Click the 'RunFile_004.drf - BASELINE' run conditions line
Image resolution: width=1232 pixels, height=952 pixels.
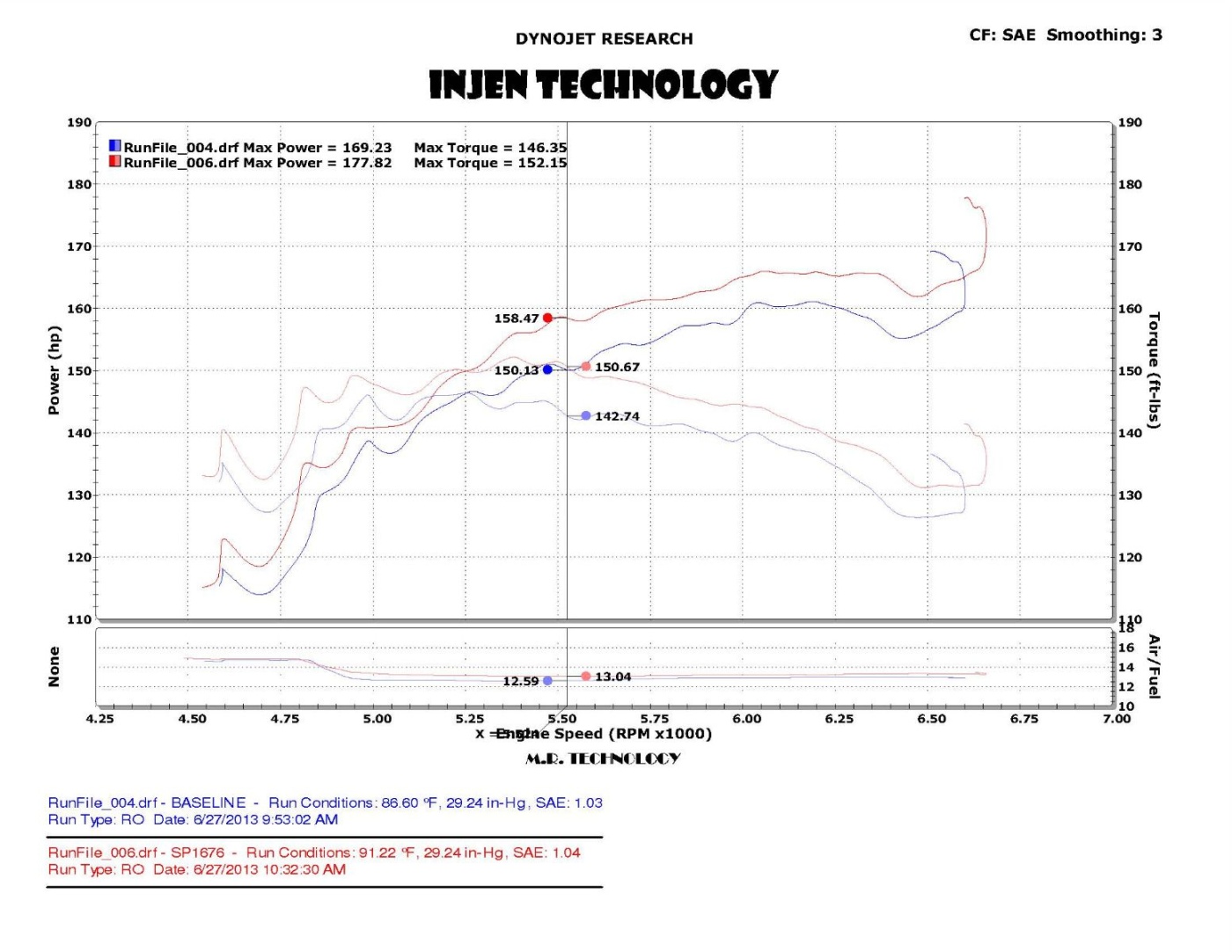point(326,802)
